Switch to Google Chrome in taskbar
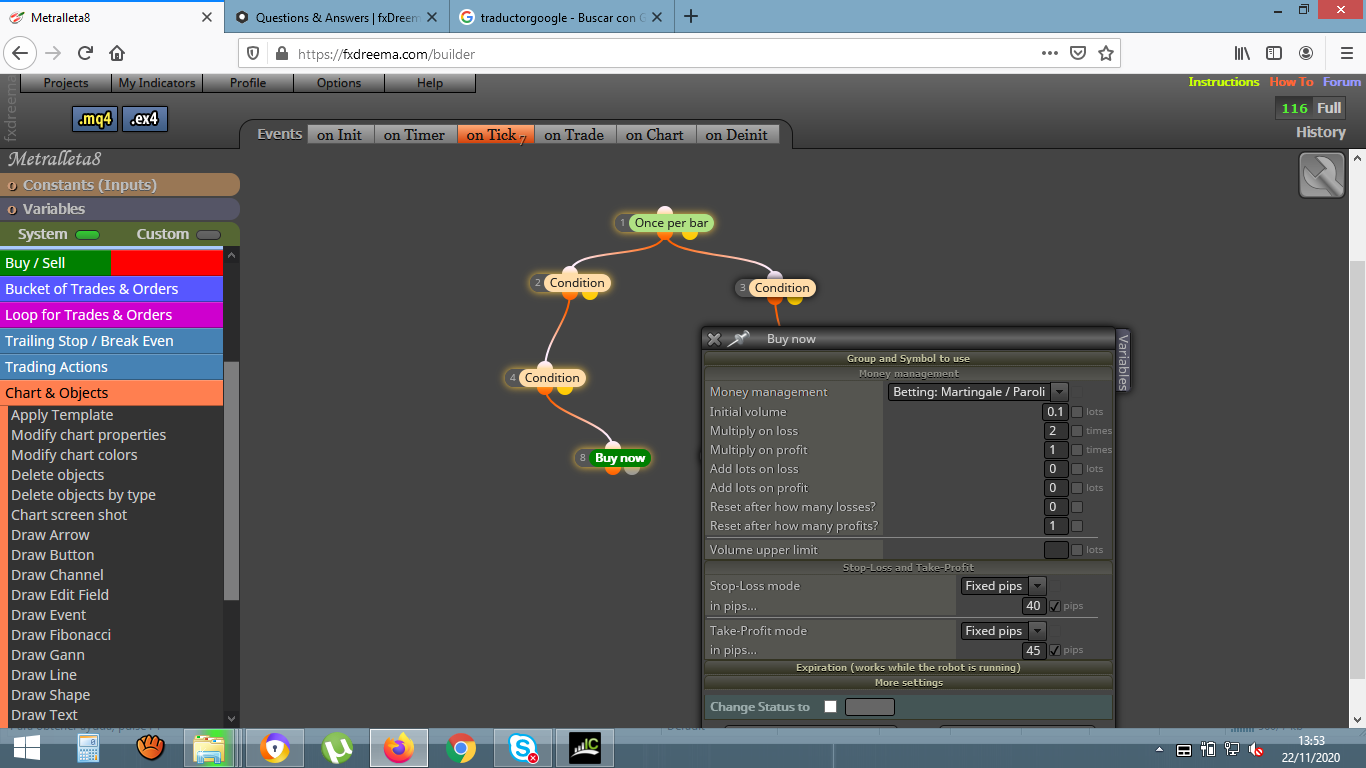This screenshot has height=768, width=1366. (x=461, y=747)
